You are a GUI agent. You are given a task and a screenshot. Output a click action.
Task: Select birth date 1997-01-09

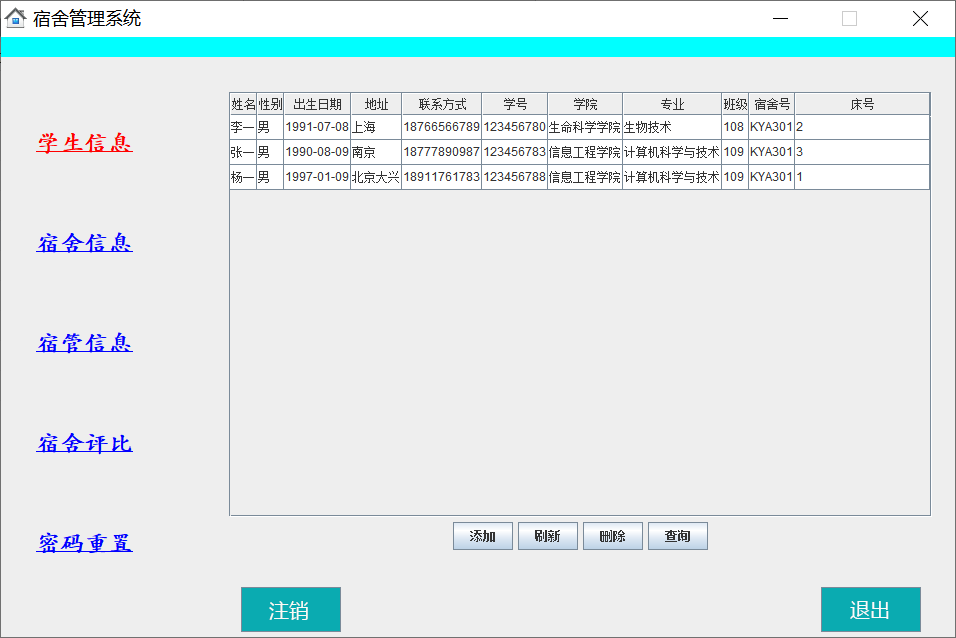(x=317, y=177)
